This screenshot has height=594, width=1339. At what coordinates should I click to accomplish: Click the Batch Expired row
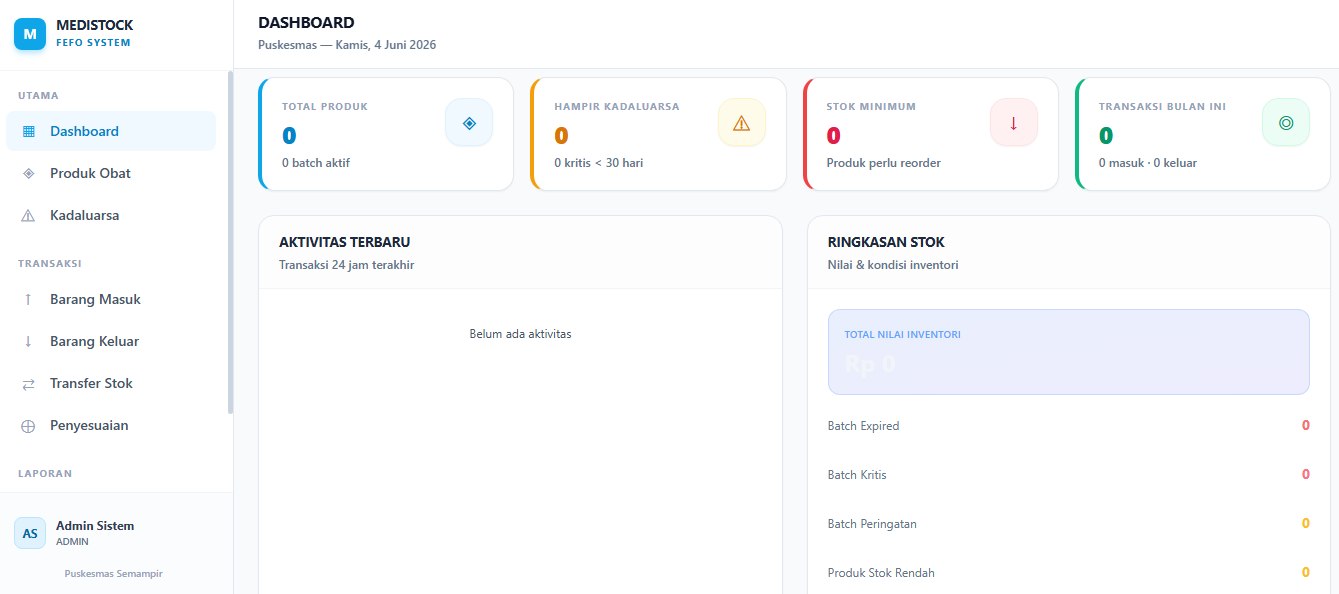pos(1069,426)
